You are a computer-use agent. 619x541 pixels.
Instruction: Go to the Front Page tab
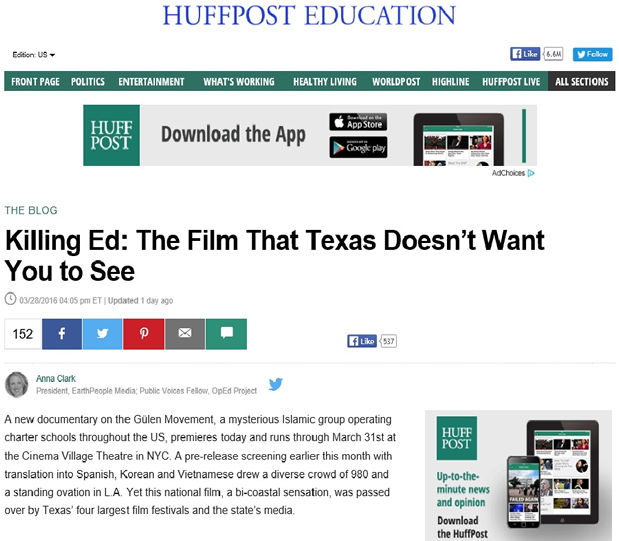35,81
